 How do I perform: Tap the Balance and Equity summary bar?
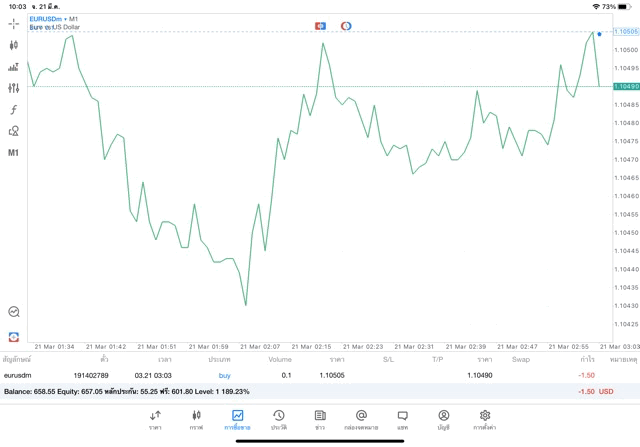[x=300, y=392]
